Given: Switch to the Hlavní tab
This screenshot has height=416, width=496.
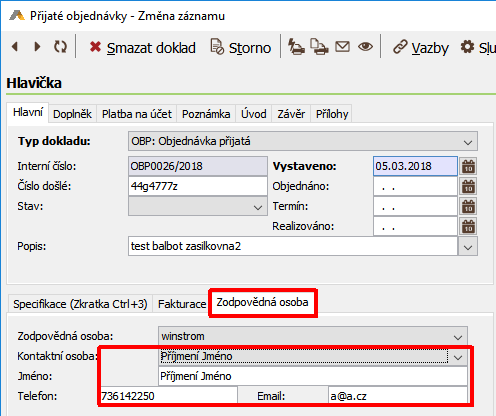Looking at the screenshot, I should click(x=28, y=112).
